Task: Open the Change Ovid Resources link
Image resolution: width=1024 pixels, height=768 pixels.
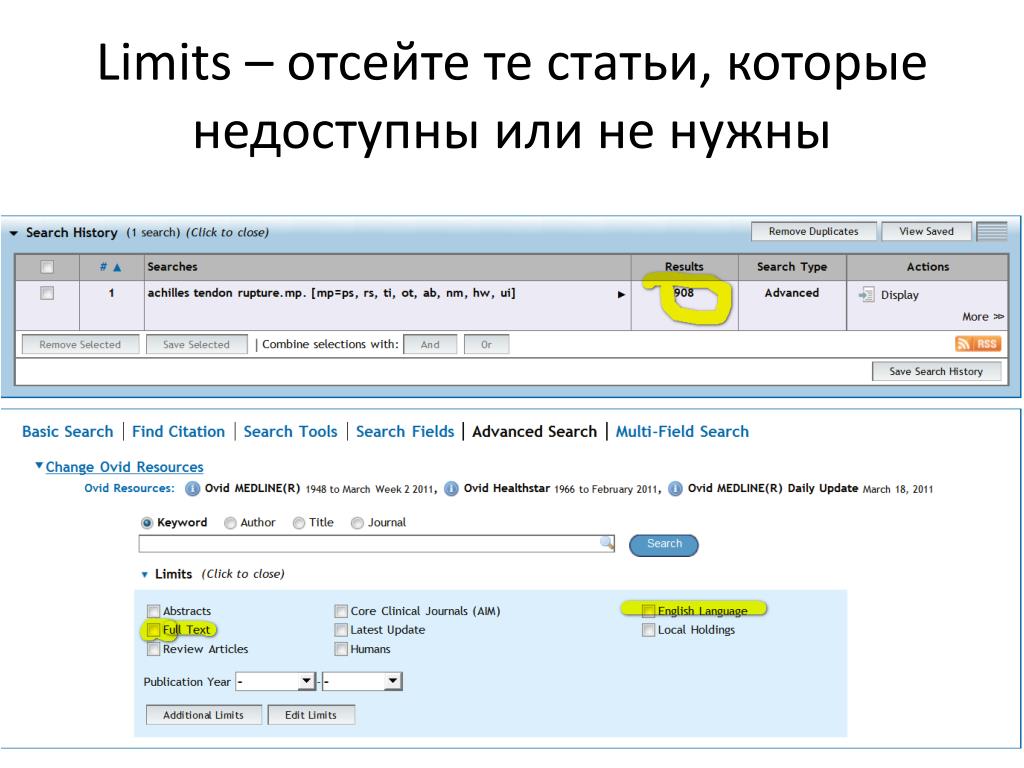Action: pos(125,467)
